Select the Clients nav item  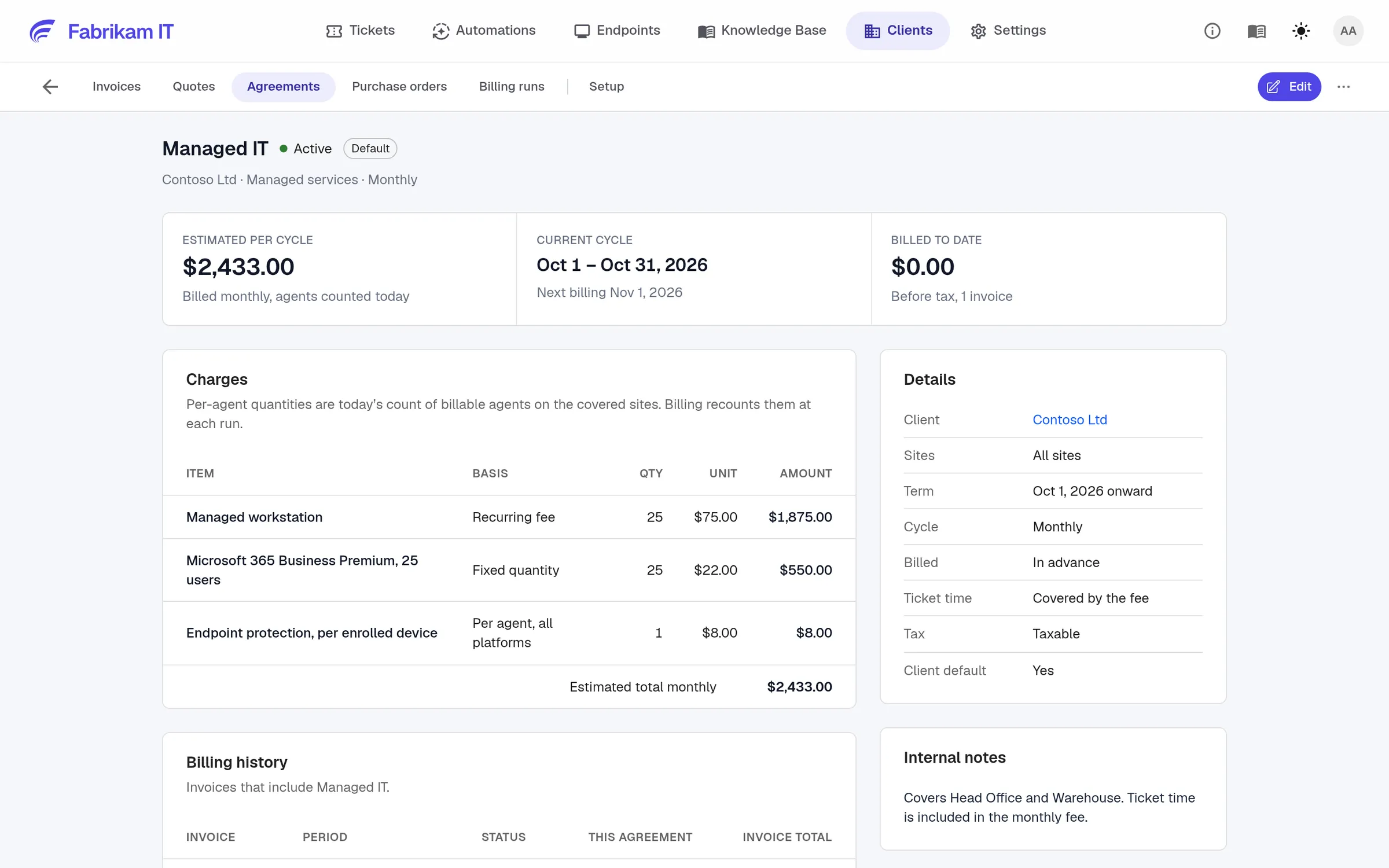(898, 31)
